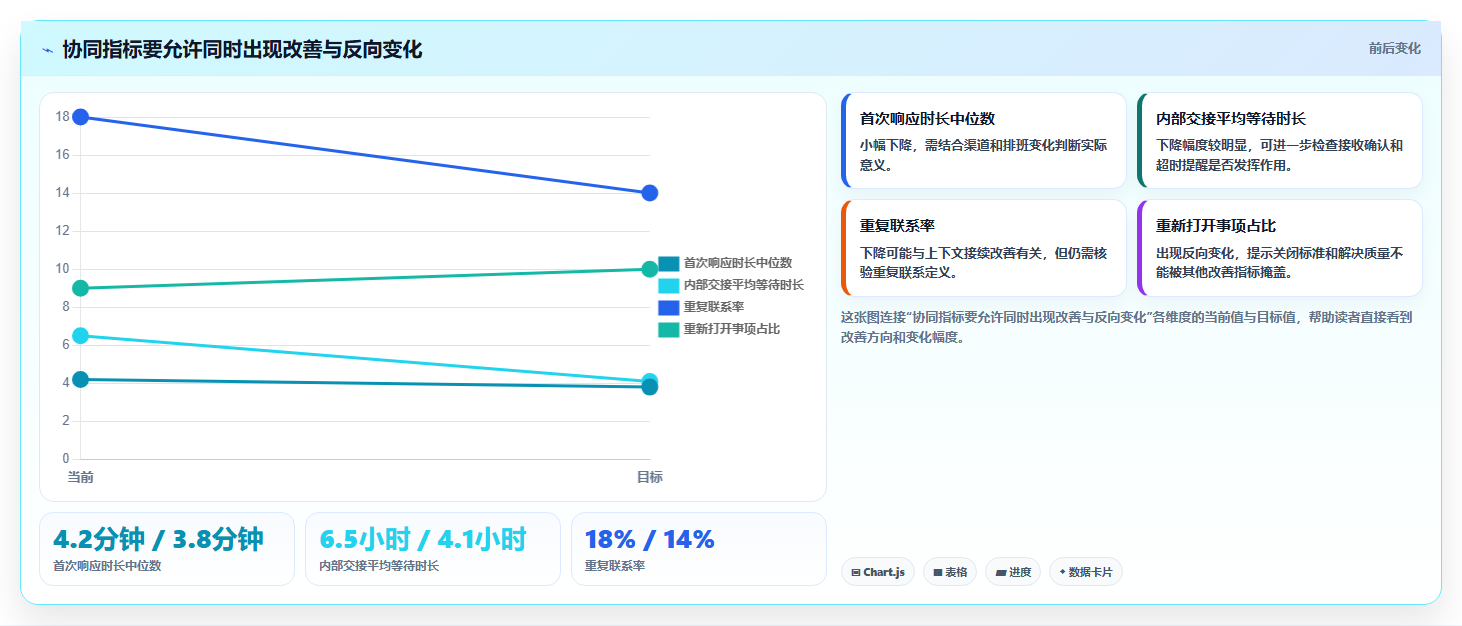Screen dimensions: 1462x626
Task: Click the 18% / 14% stat value
Action: click(x=650, y=540)
